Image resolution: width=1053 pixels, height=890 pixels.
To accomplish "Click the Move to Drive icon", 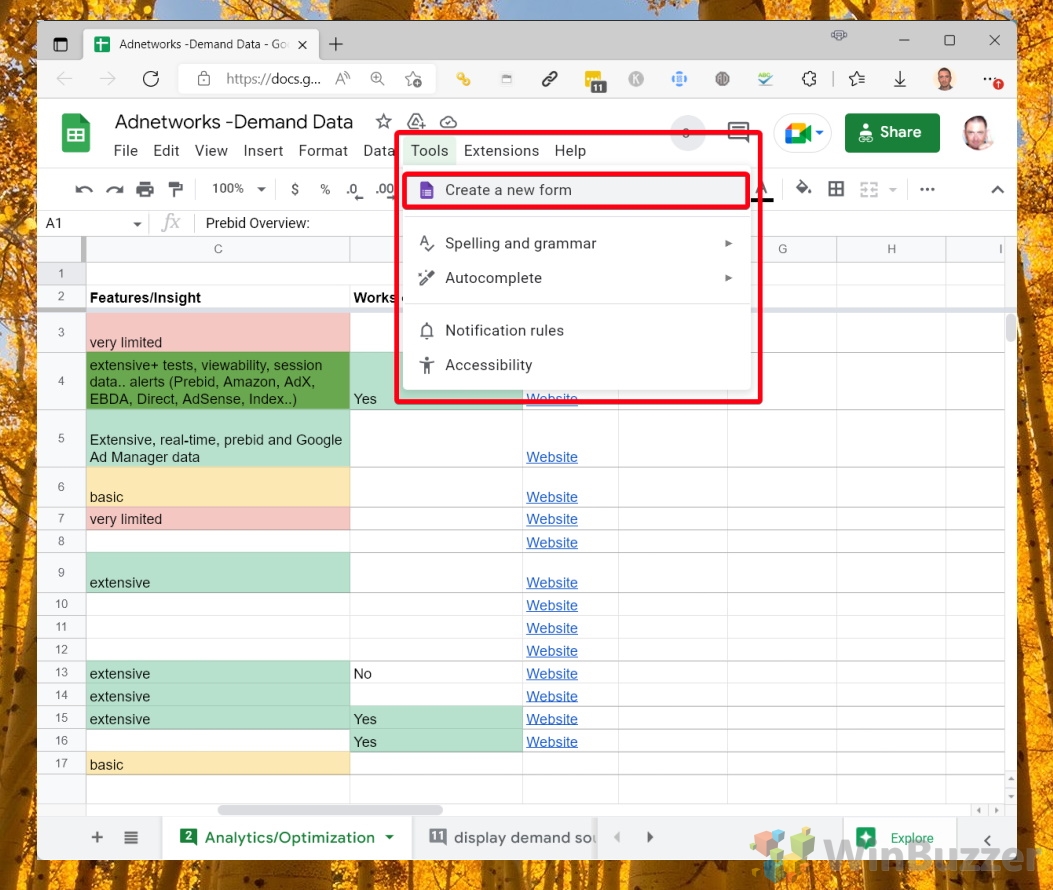I will [x=416, y=122].
